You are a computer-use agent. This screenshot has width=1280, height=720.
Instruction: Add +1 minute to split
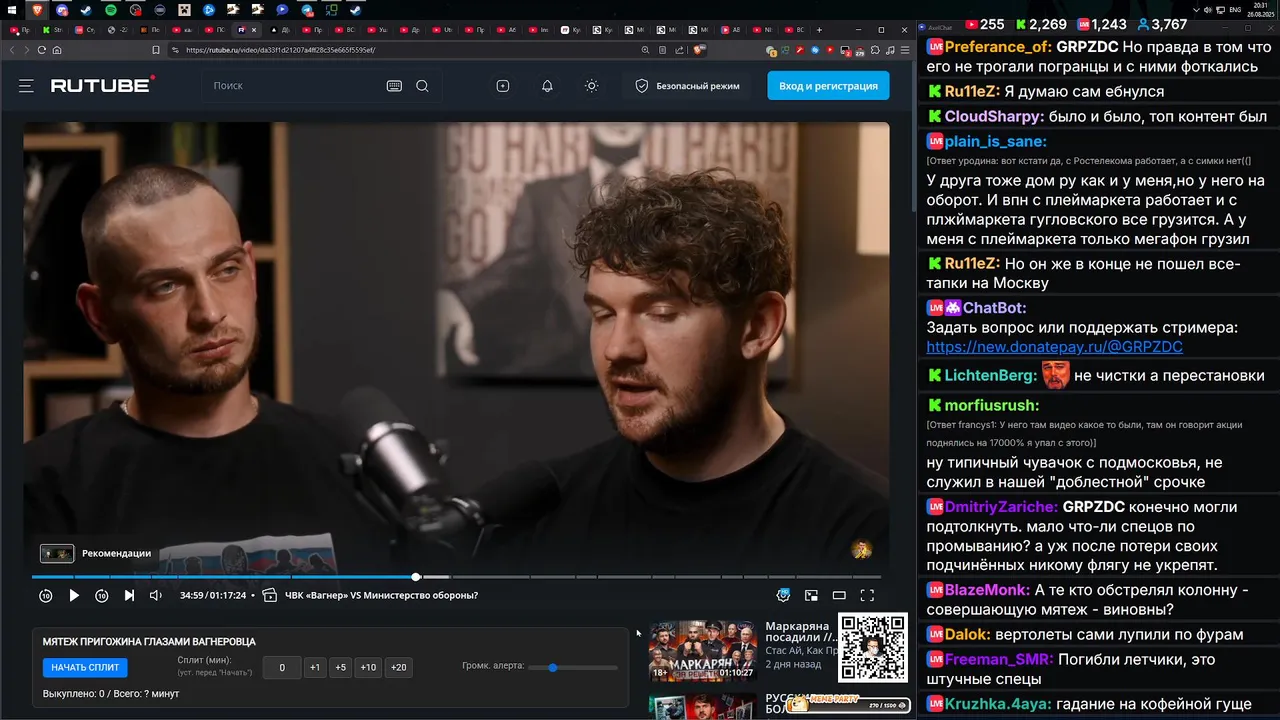[x=315, y=667]
